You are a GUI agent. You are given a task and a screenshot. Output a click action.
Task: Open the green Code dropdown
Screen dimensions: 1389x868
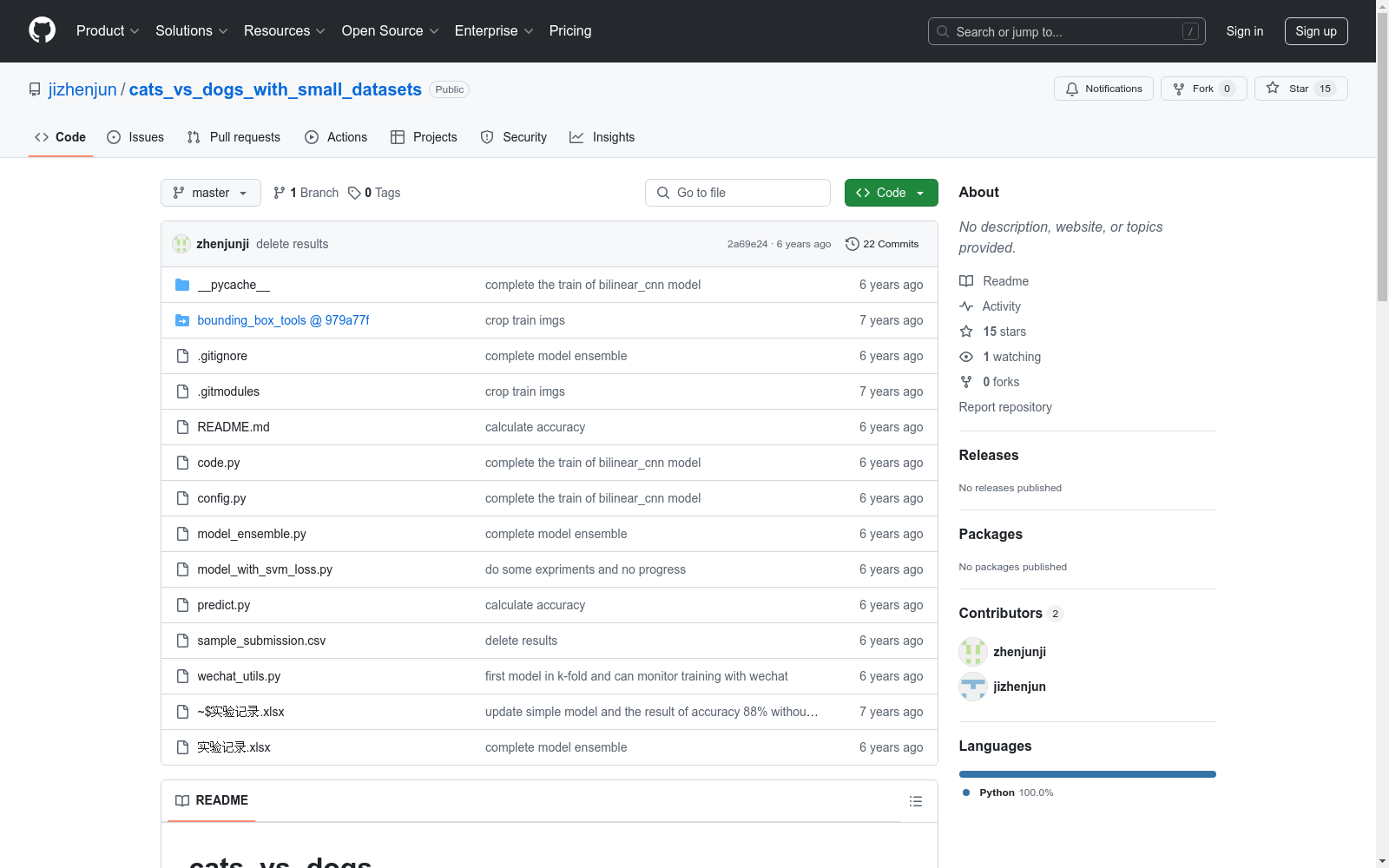point(891,193)
